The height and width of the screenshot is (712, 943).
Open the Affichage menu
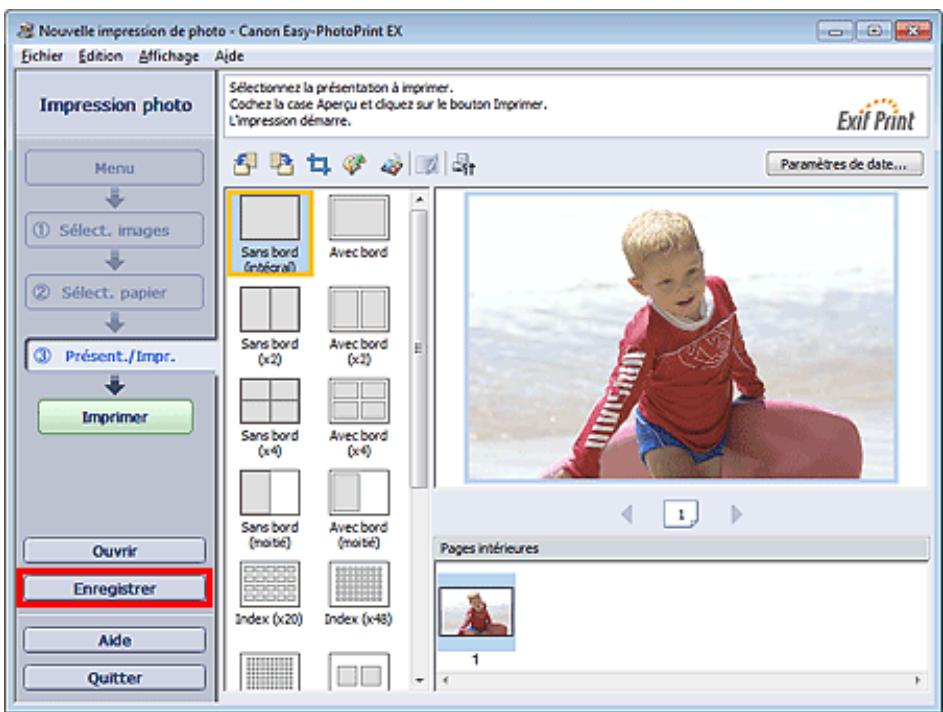click(x=168, y=56)
